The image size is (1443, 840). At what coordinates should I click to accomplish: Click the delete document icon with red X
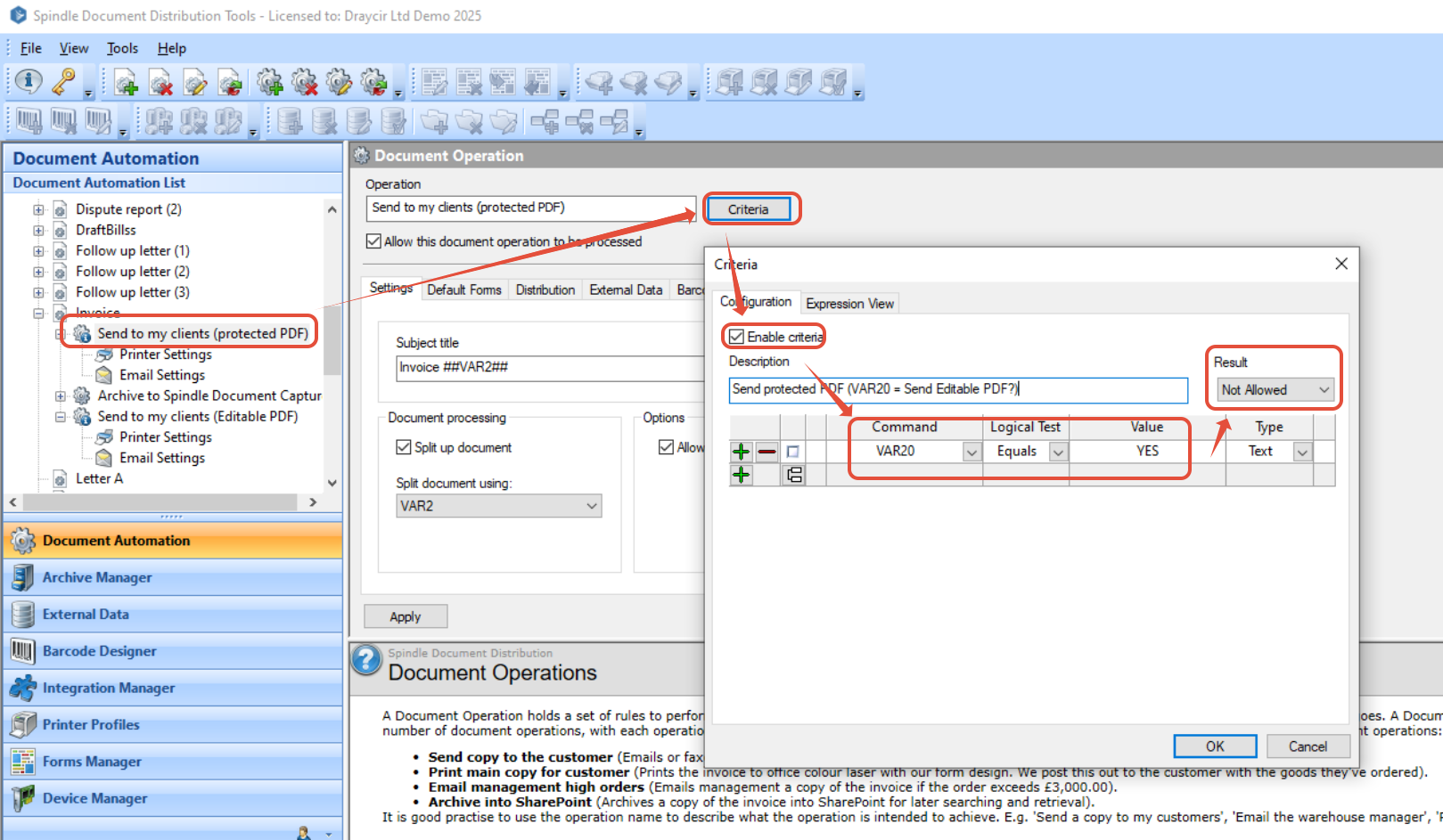[161, 83]
